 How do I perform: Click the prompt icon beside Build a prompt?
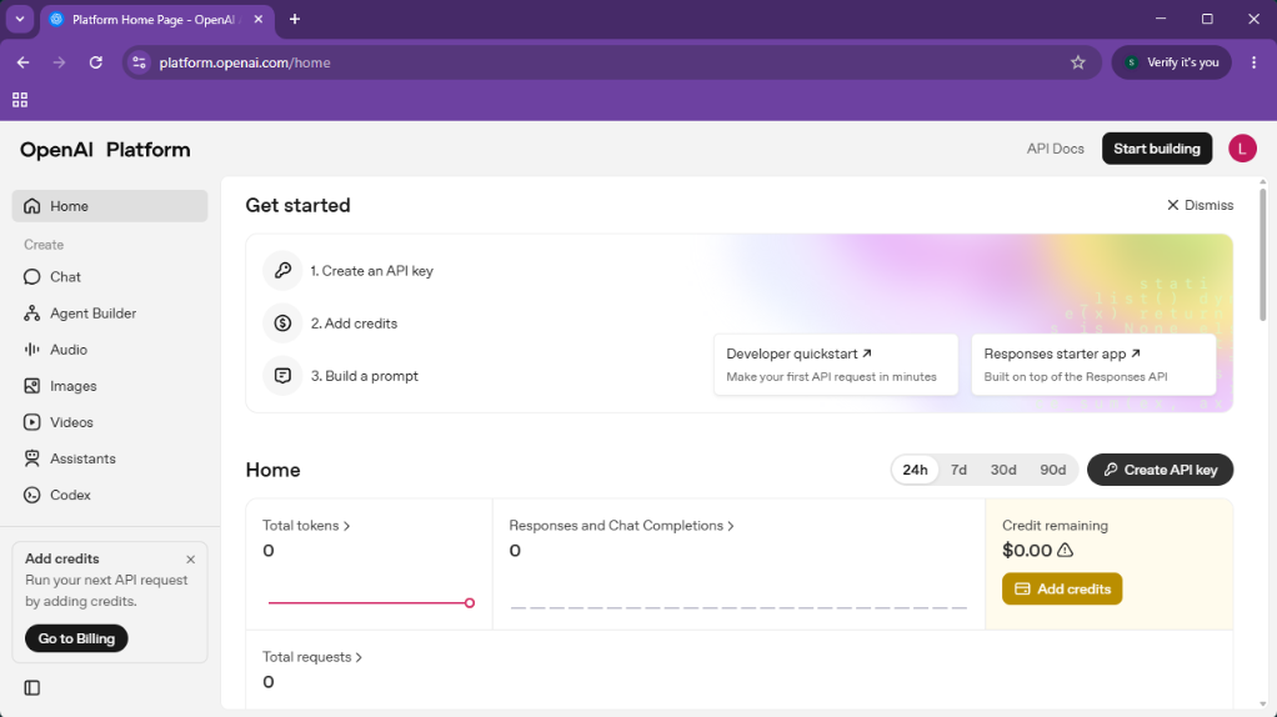click(x=283, y=376)
